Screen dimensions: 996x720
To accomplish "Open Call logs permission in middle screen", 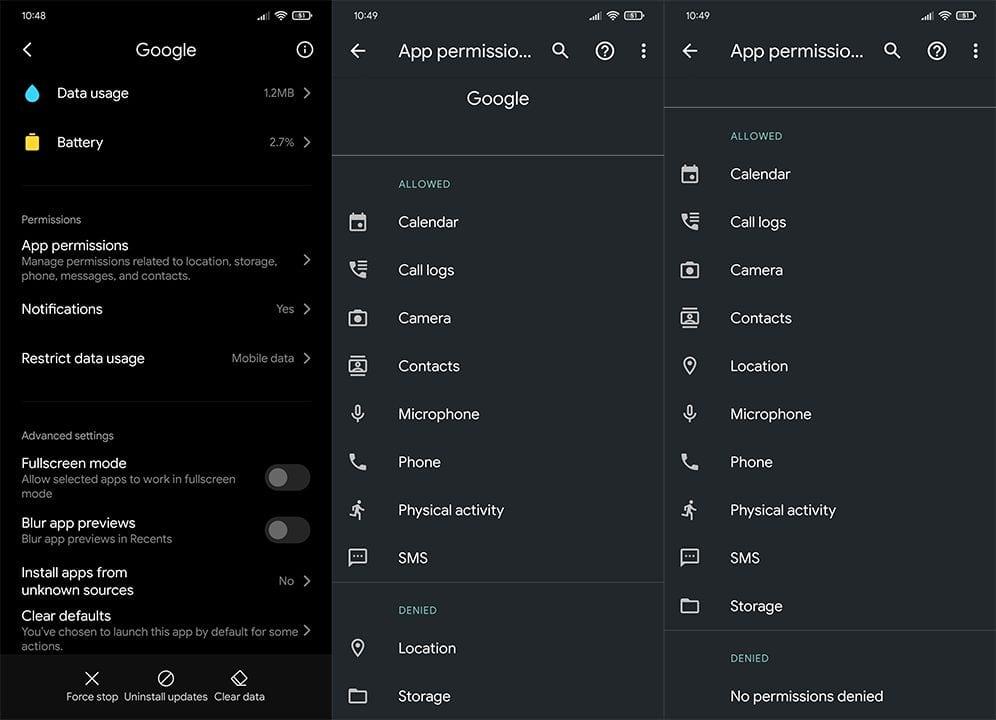I will coord(498,269).
